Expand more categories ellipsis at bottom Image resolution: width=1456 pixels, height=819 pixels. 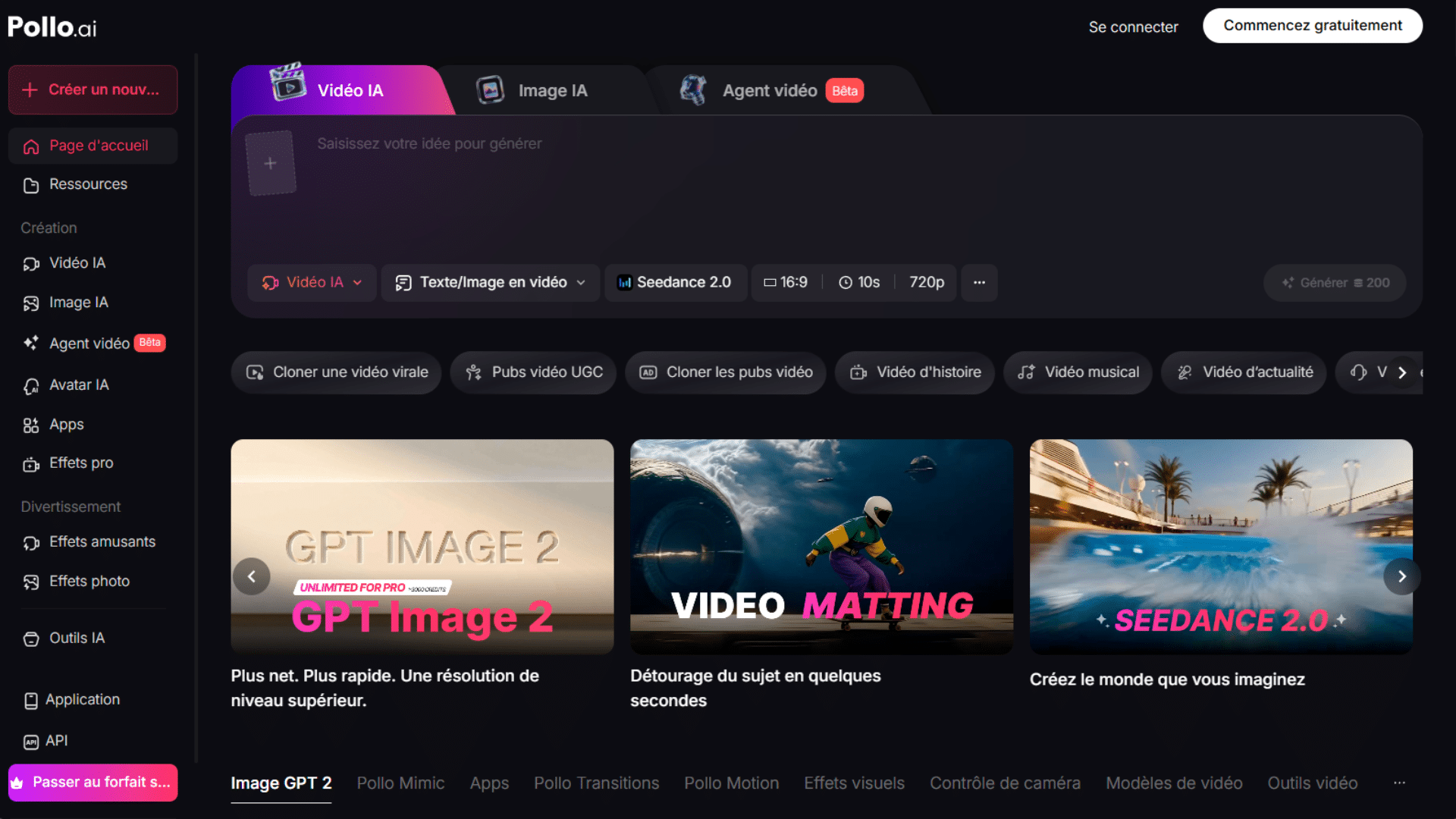point(1399,783)
